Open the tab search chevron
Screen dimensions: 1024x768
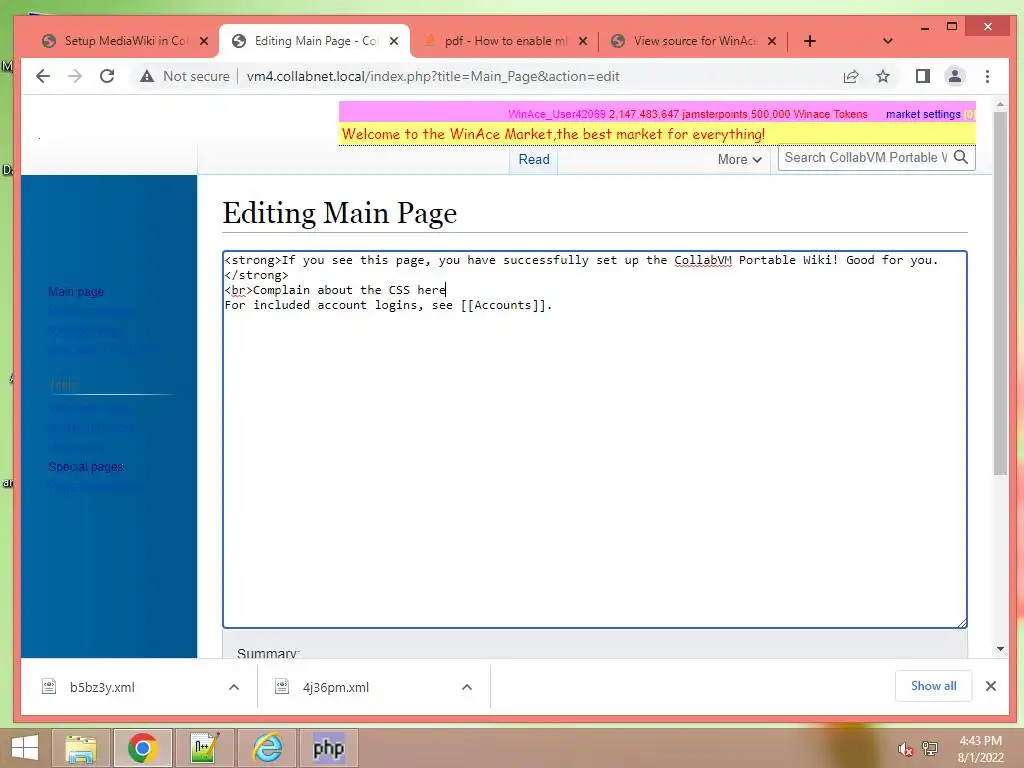888,41
